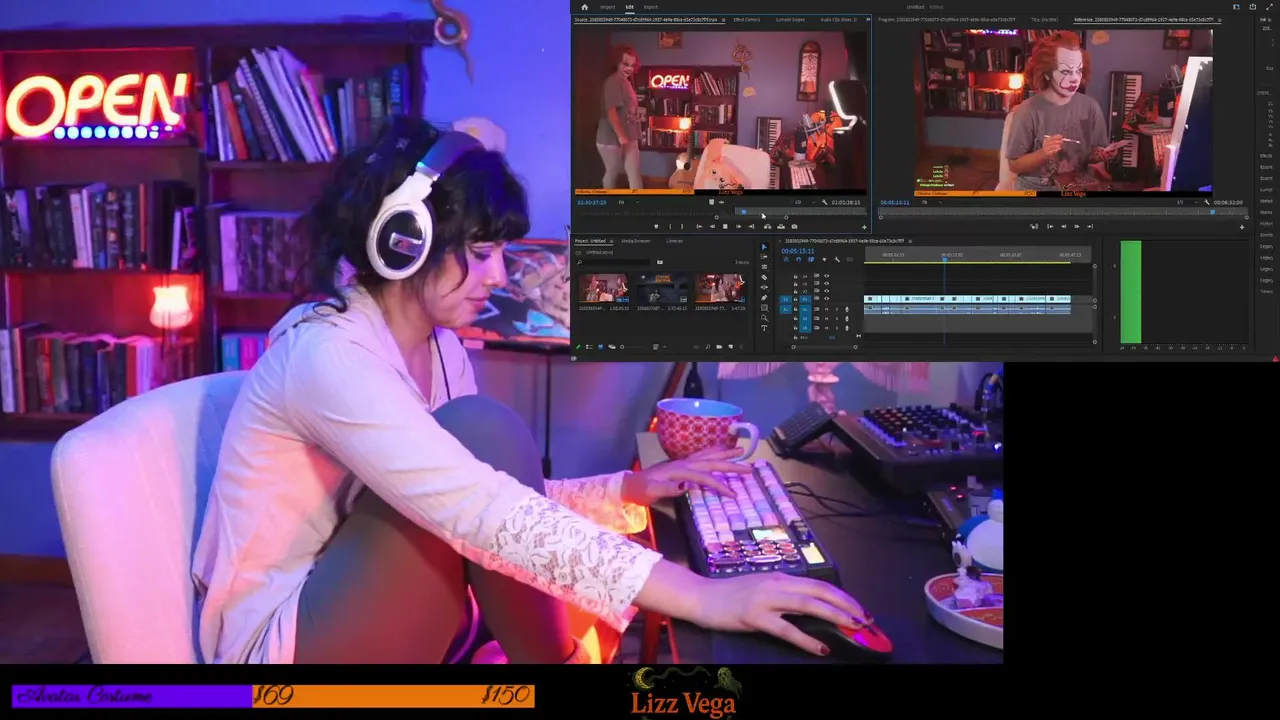Click the Insert button in Source monitor
Image resolution: width=1280 pixels, height=720 pixels.
[x=768, y=227]
